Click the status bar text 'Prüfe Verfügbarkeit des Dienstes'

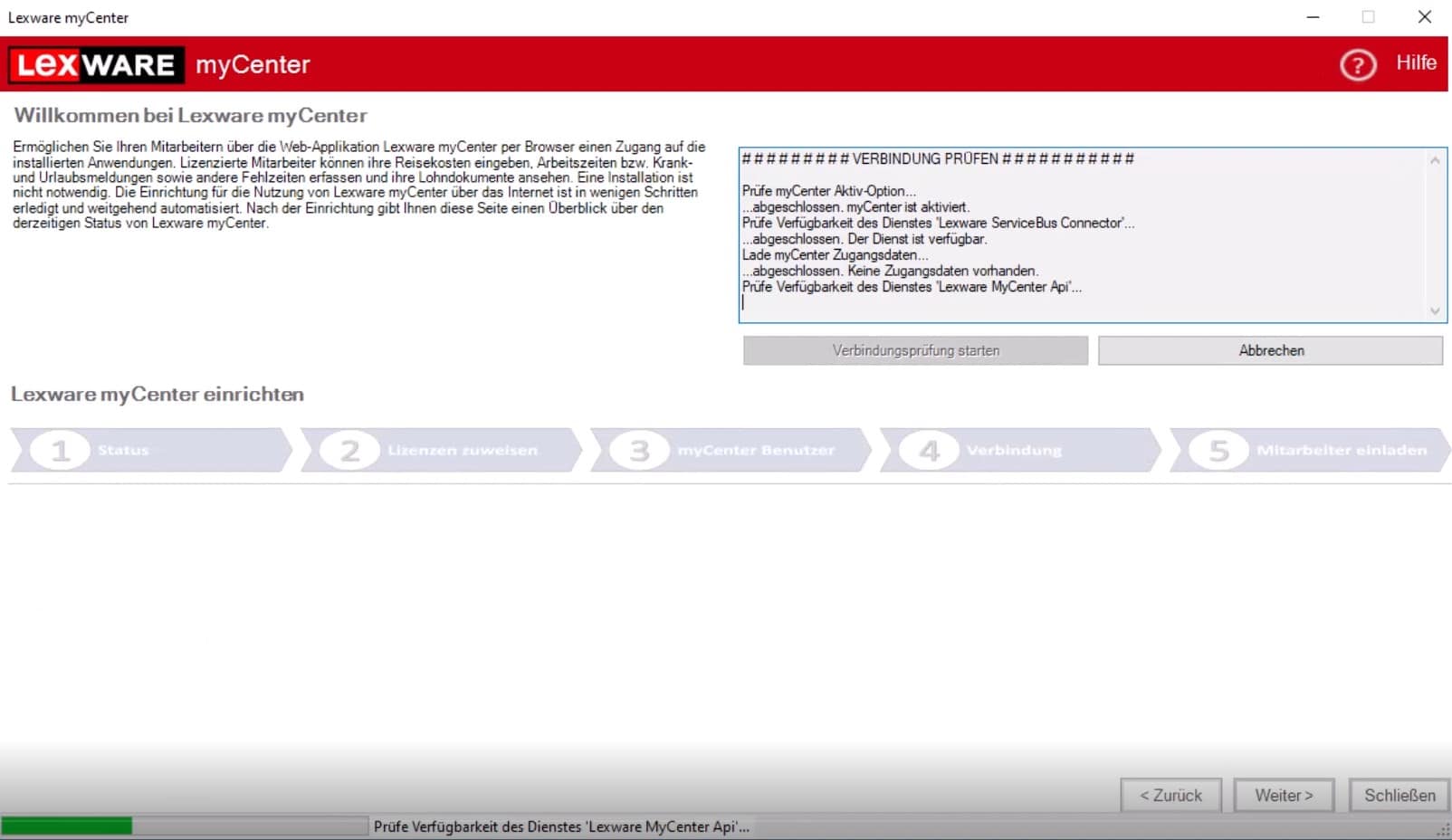coord(561,826)
